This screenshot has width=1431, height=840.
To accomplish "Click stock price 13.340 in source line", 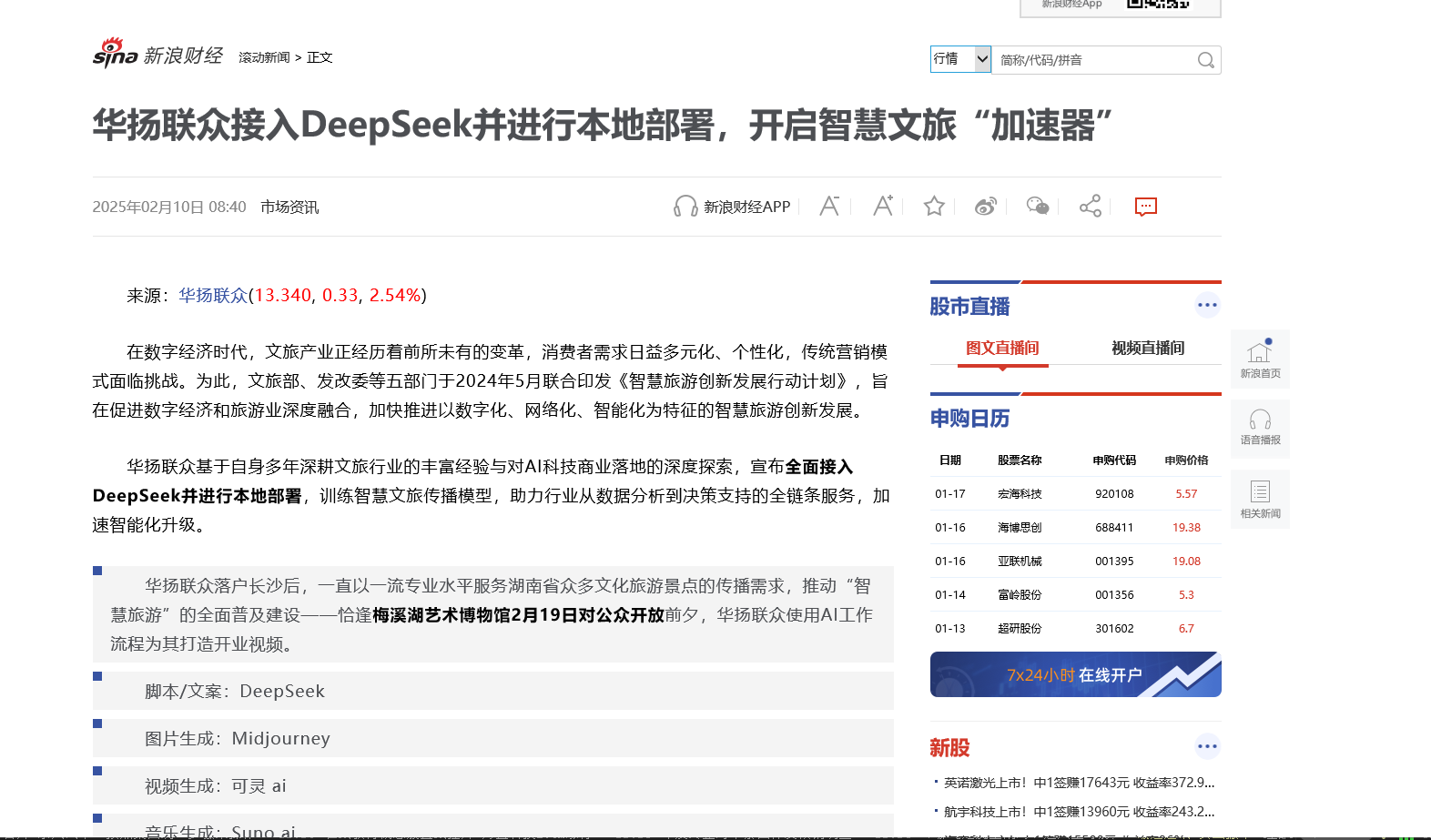I will pyautogui.click(x=282, y=295).
